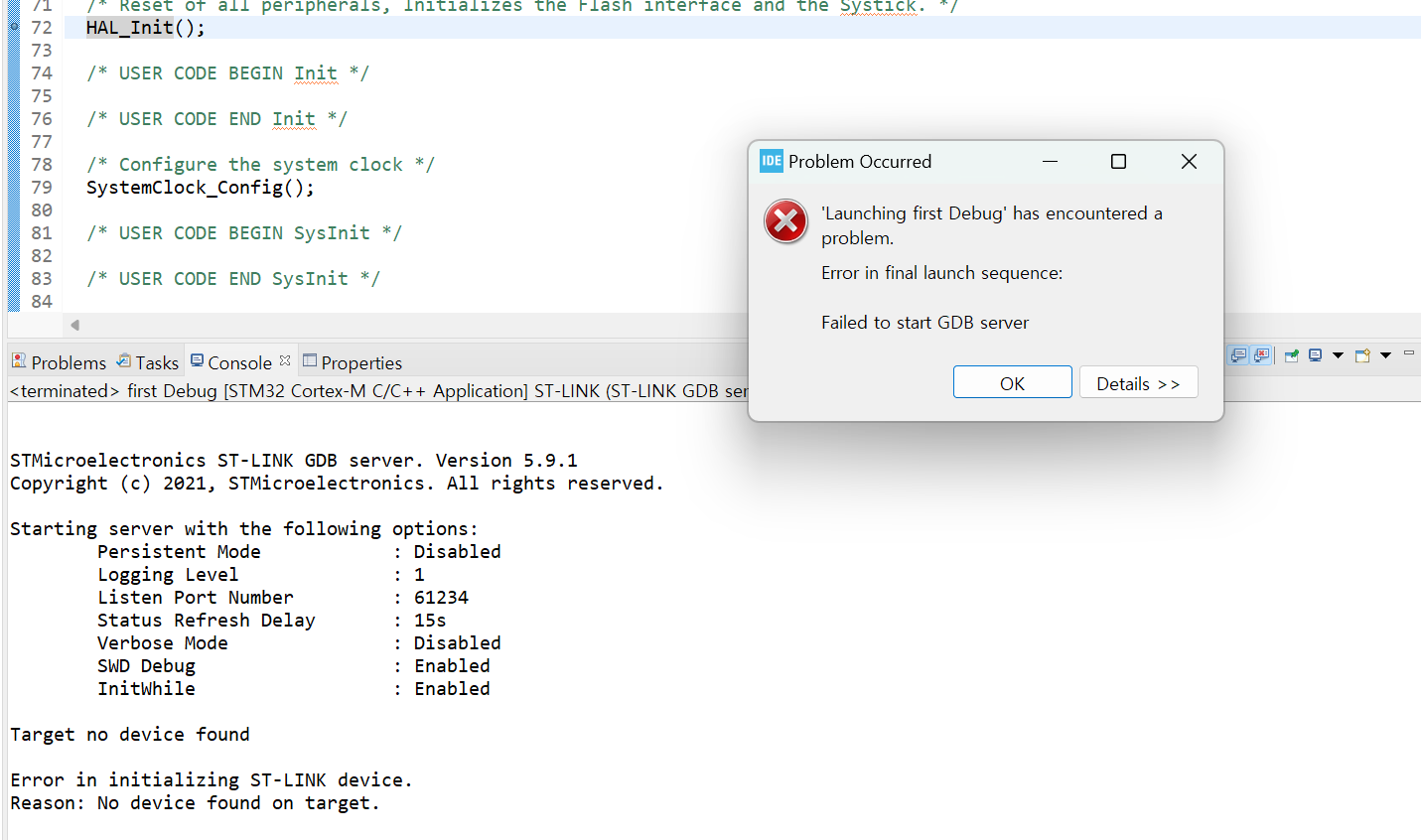Viewport: 1421px width, 840px height.
Task: Minimize the console panel
Action: 1408,352
